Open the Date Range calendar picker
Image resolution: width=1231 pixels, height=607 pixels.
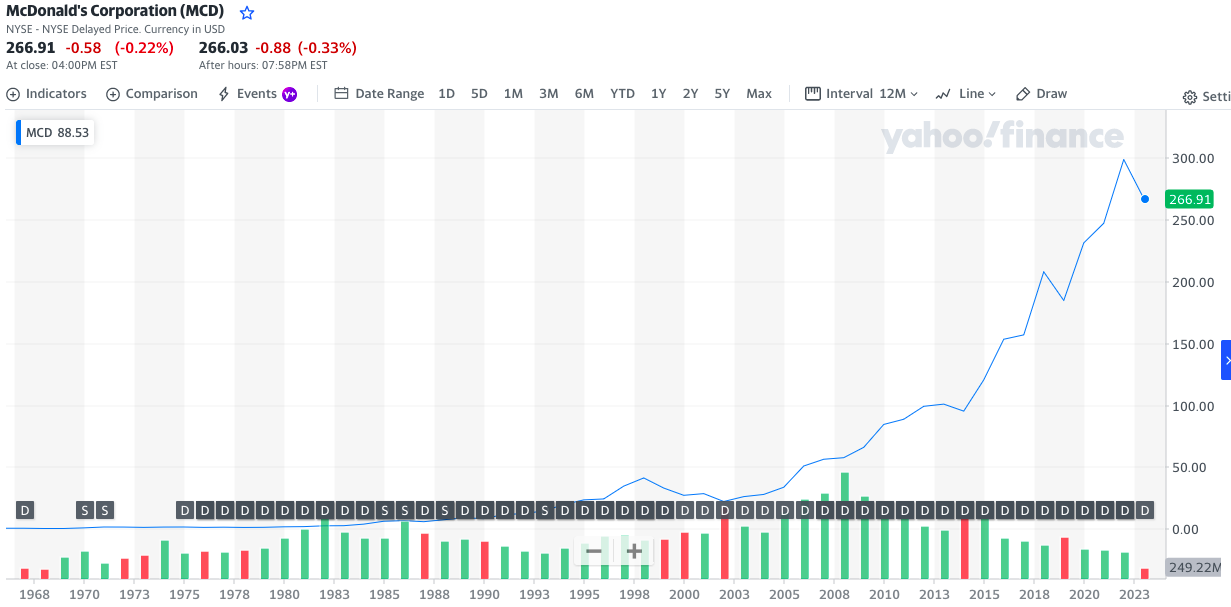coord(379,94)
